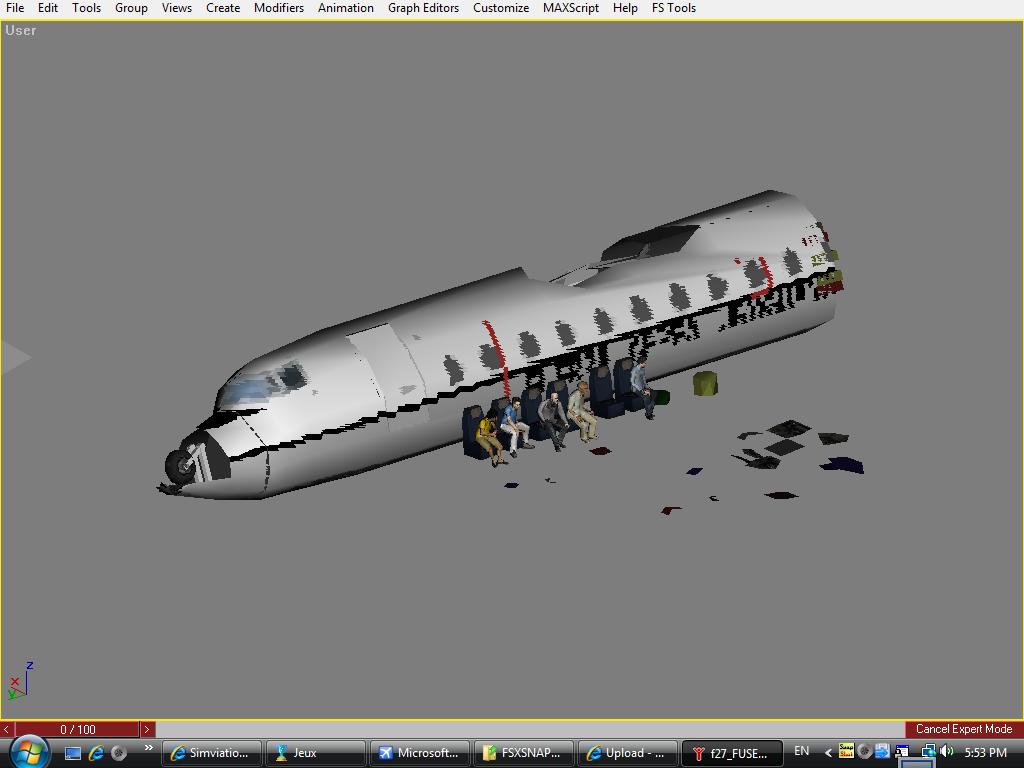Screen dimensions: 1024x768
Task: Open the FS Tools menu
Action: pyautogui.click(x=673, y=8)
